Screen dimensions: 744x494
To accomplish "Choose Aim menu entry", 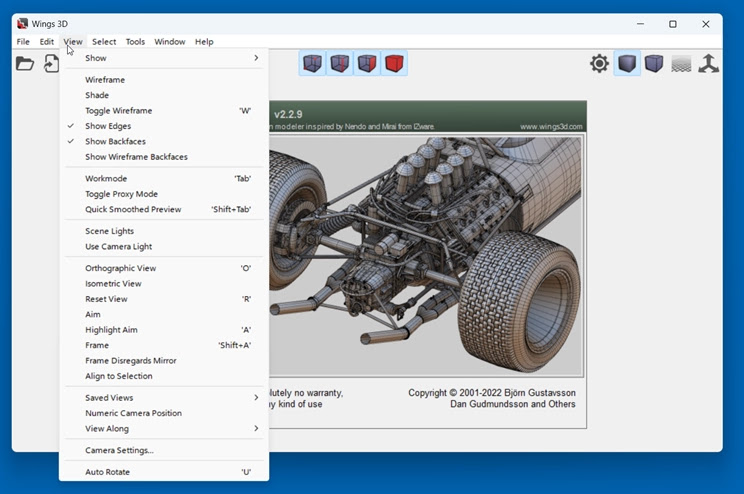I will [164, 314].
